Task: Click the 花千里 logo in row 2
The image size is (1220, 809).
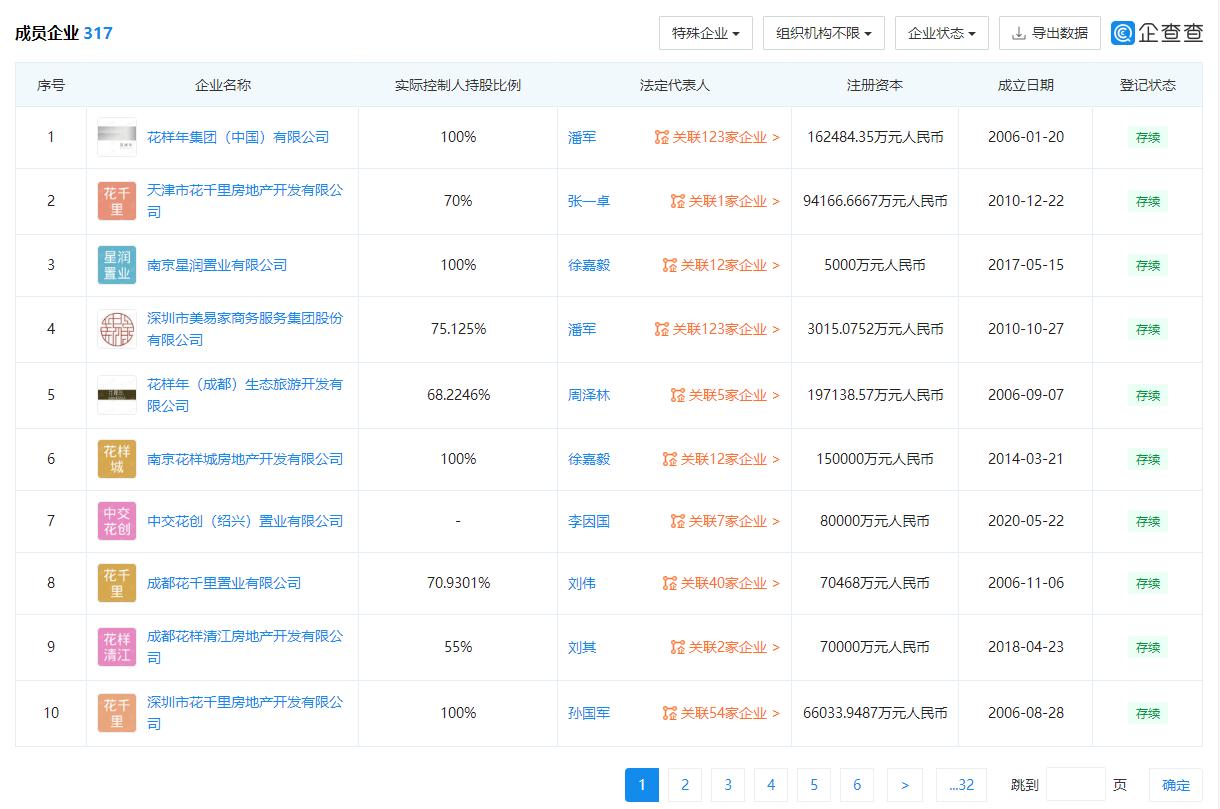Action: pos(117,201)
